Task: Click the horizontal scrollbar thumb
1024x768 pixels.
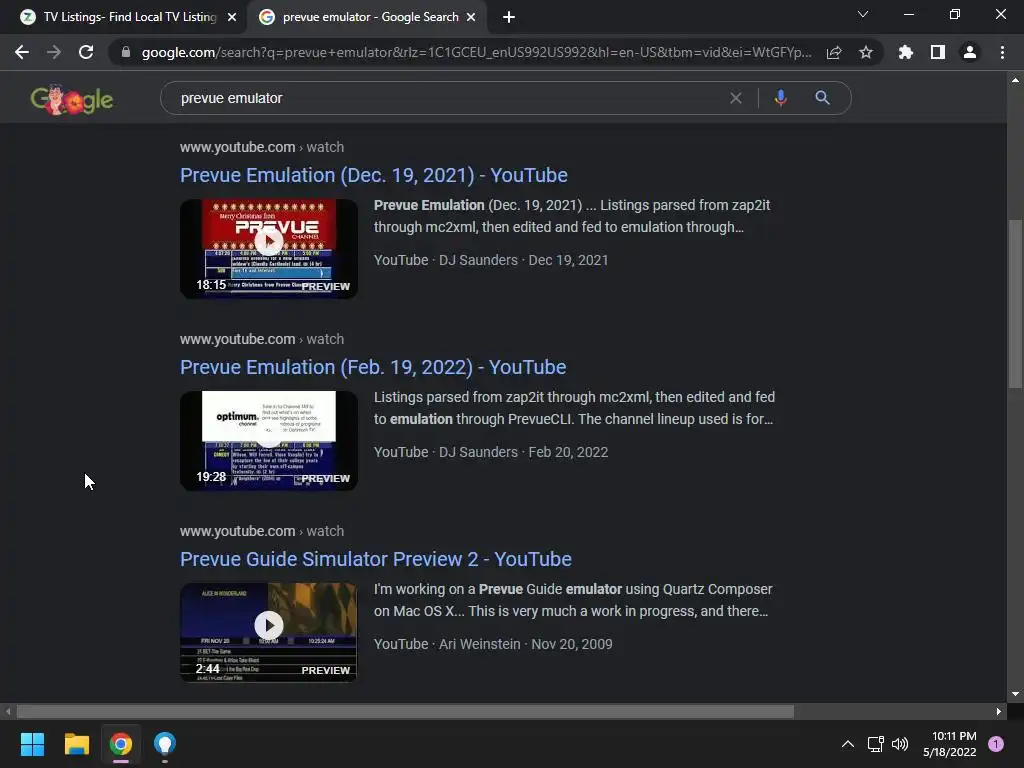Action: point(405,711)
